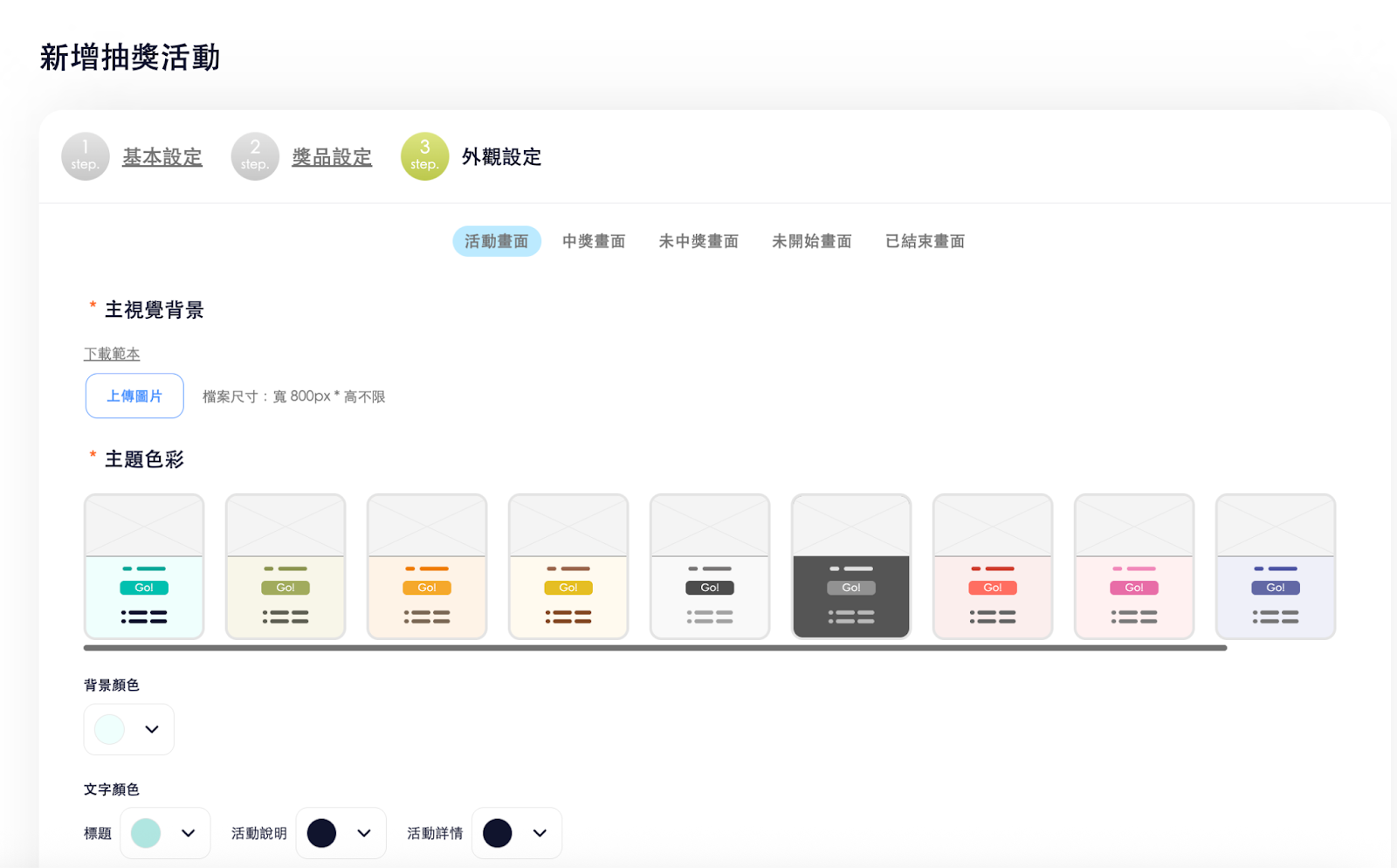Click the step 1 circle icon
The width and height of the screenshot is (1397, 868).
(85, 156)
